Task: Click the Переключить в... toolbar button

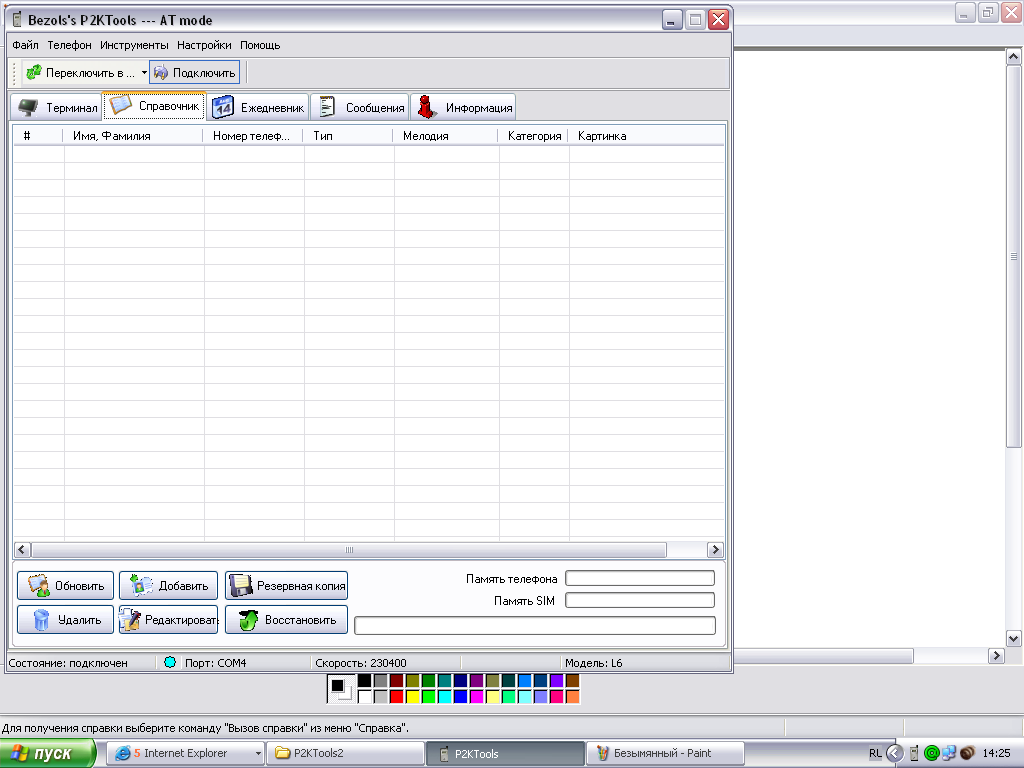Action: pyautogui.click(x=80, y=72)
